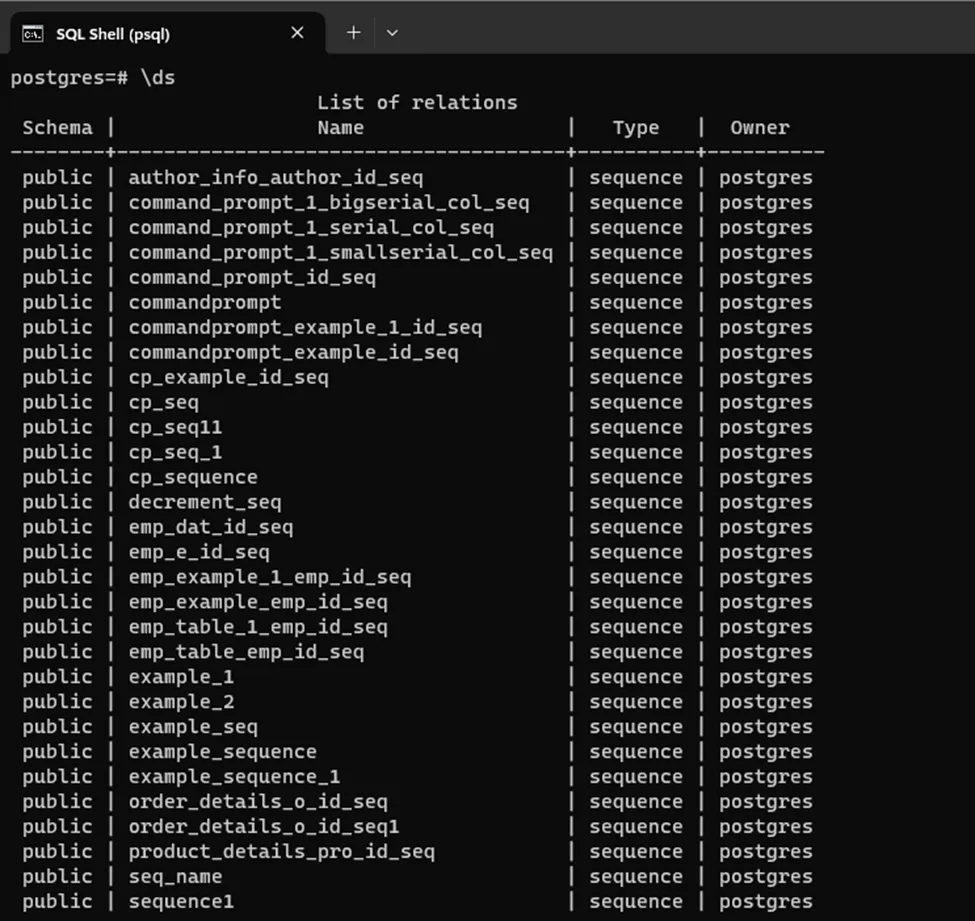Viewport: 975px width, 921px height.
Task: Close the SQL Shell (psql) tab
Action: 297,33
